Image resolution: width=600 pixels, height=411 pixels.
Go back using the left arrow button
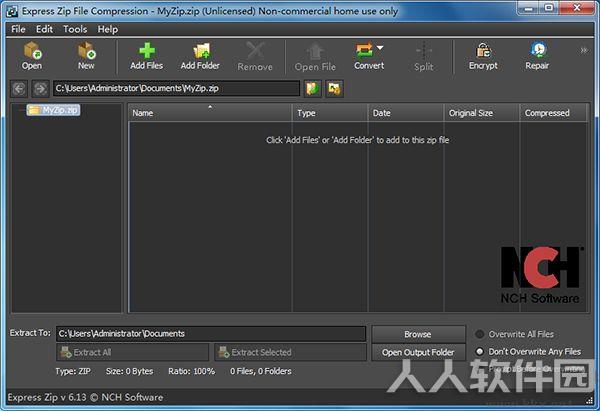19,89
